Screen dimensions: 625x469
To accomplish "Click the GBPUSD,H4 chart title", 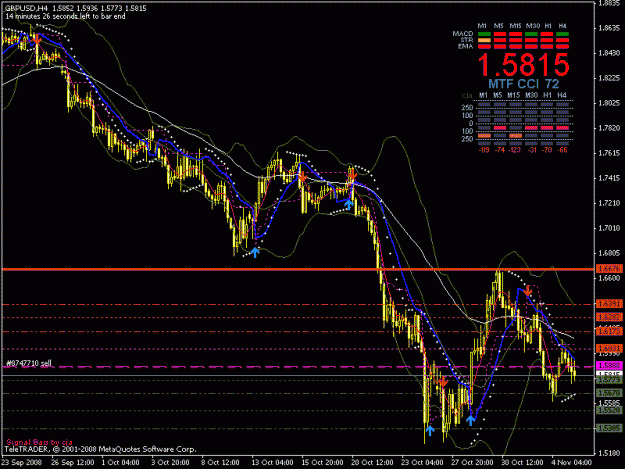I will [26, 8].
